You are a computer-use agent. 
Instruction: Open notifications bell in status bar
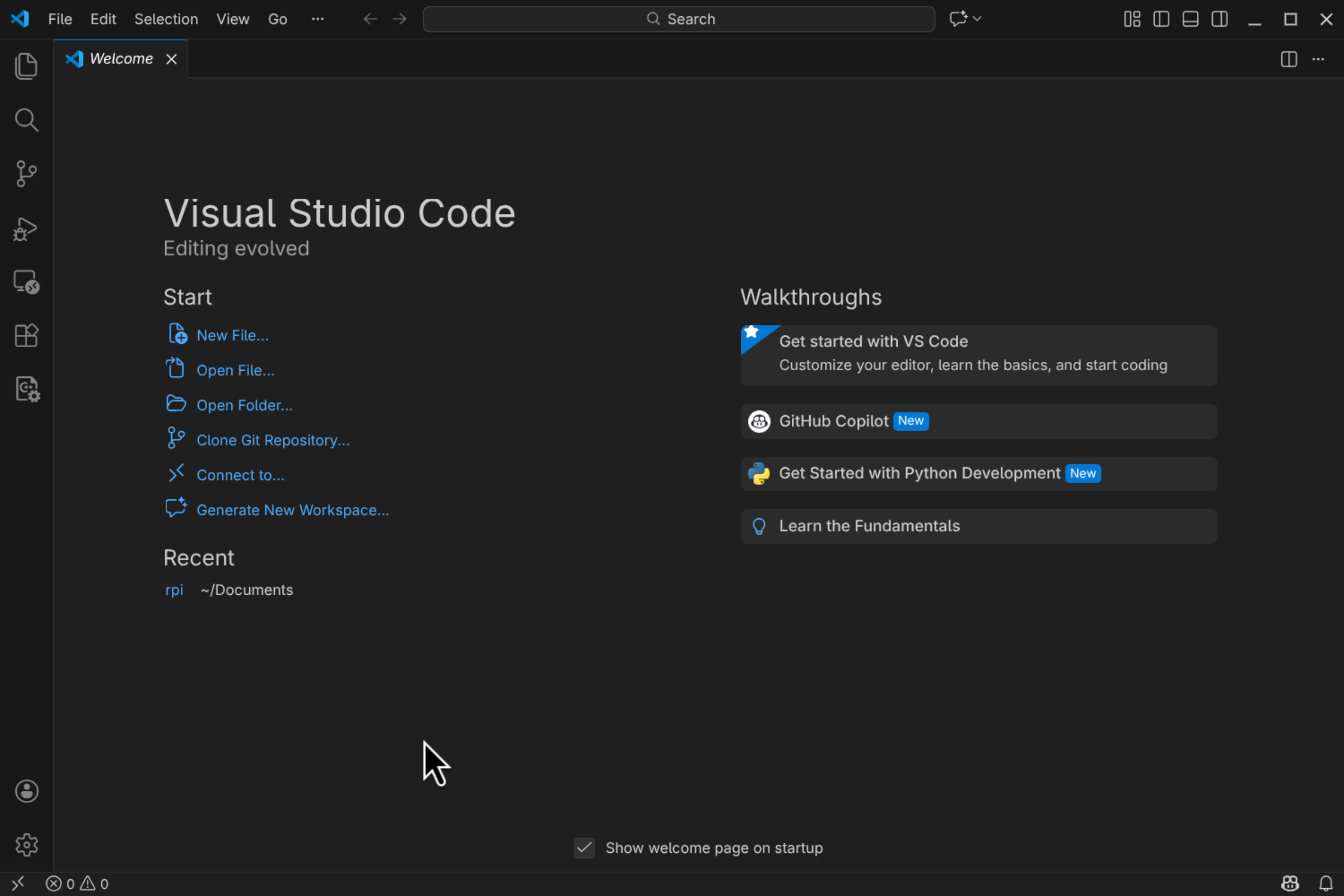pyautogui.click(x=1326, y=884)
